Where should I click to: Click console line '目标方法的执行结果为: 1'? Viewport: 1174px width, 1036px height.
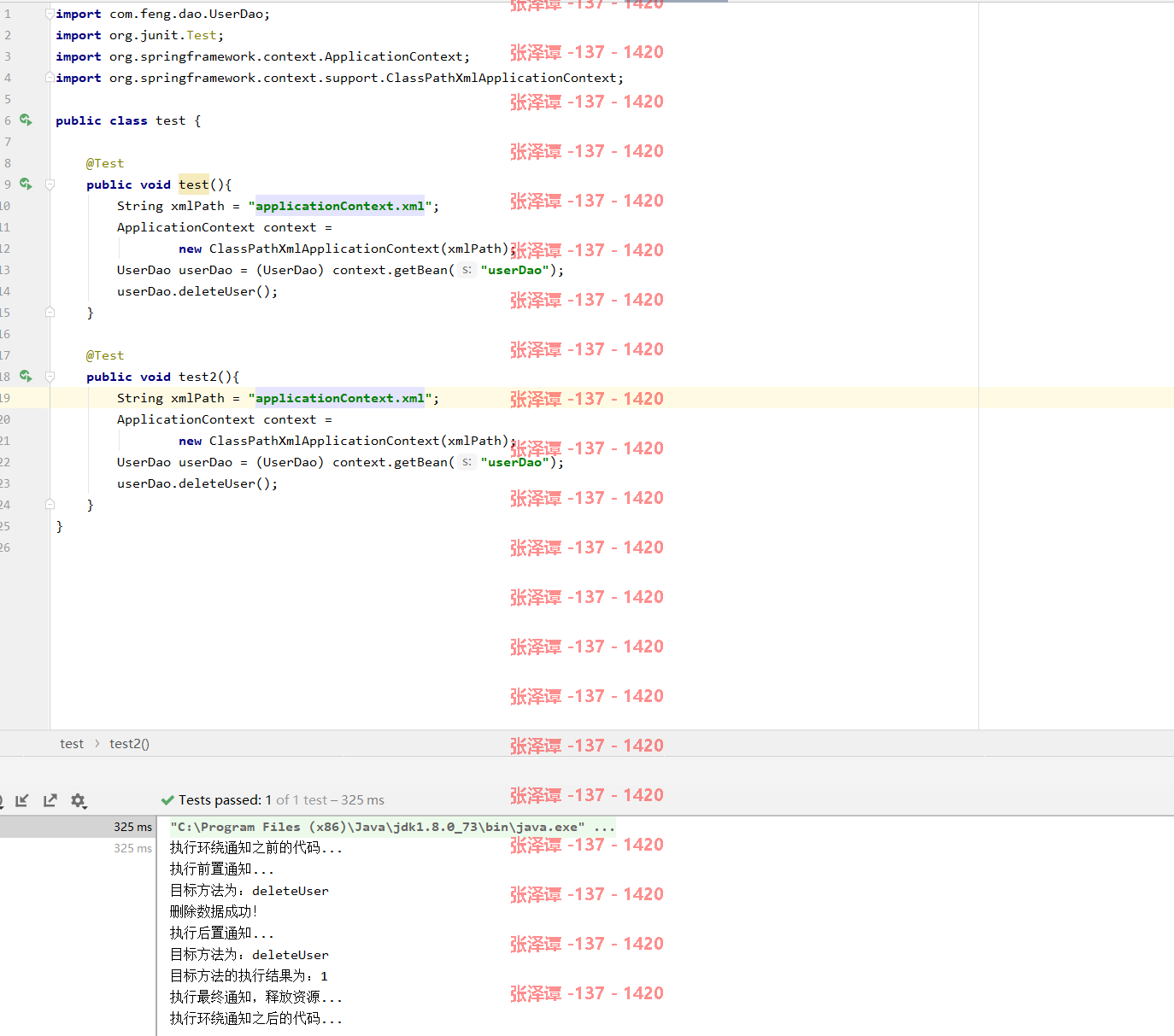pyautogui.click(x=249, y=976)
